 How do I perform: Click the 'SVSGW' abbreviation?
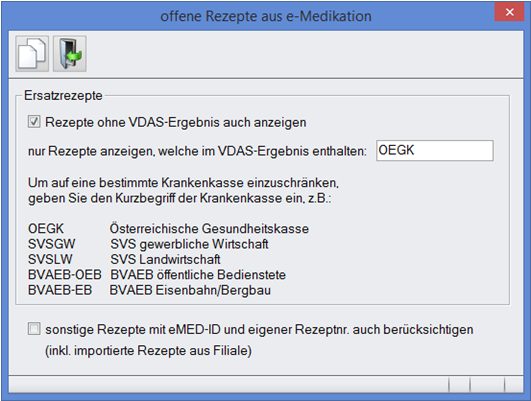51,244
